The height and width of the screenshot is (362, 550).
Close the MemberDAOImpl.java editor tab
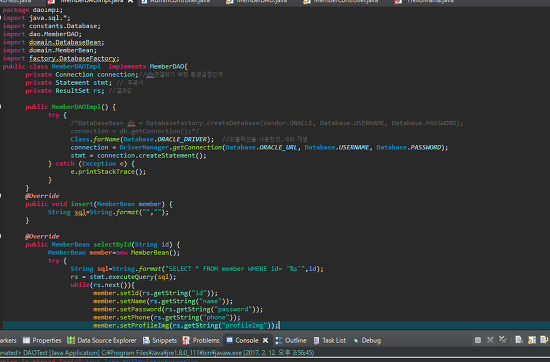[130, 1]
